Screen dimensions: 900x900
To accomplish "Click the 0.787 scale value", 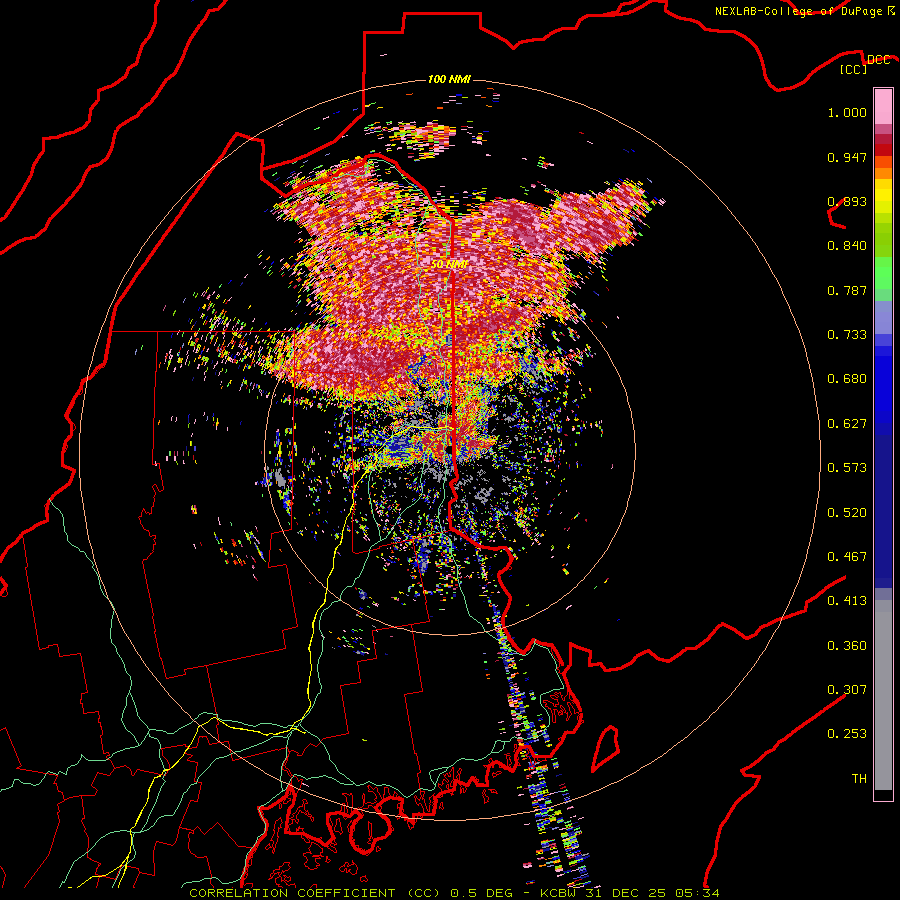I will (x=847, y=290).
